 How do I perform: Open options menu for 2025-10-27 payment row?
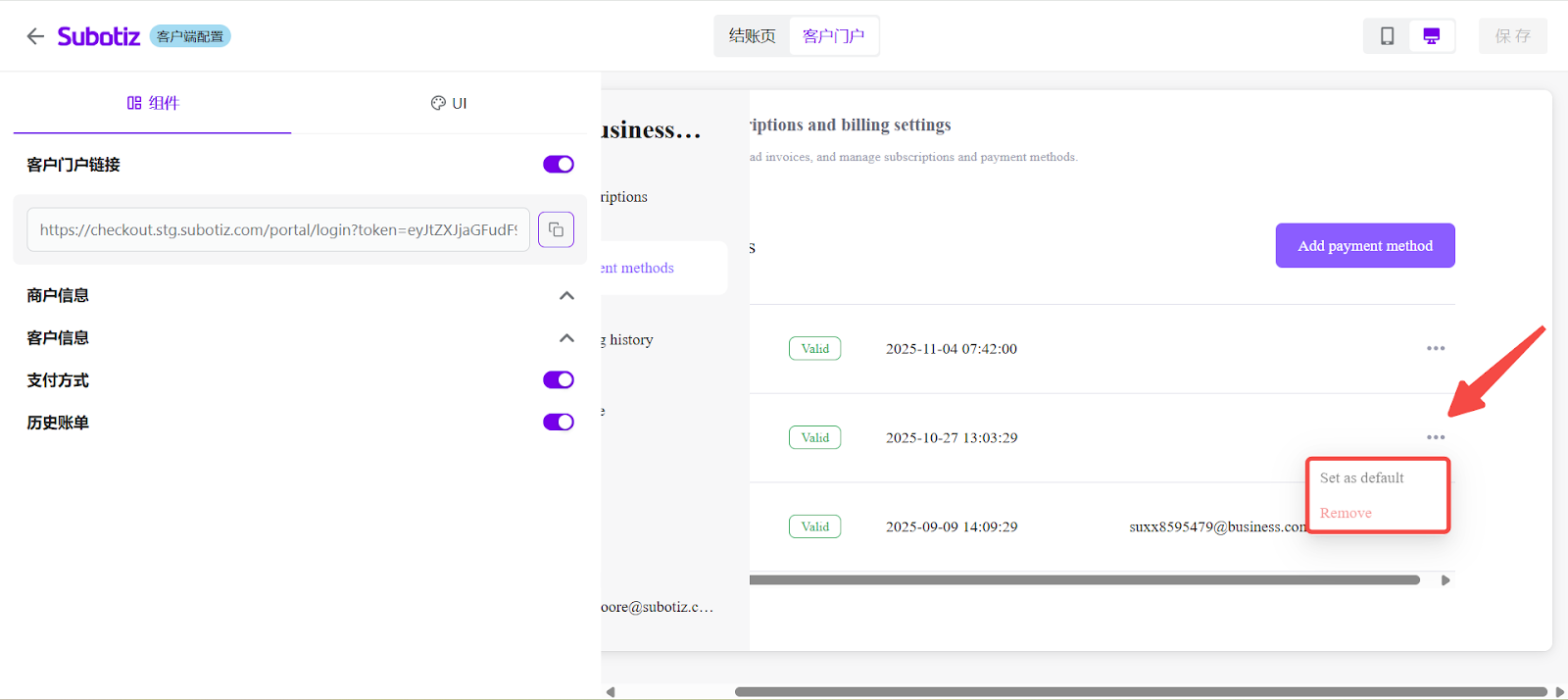pos(1436,437)
